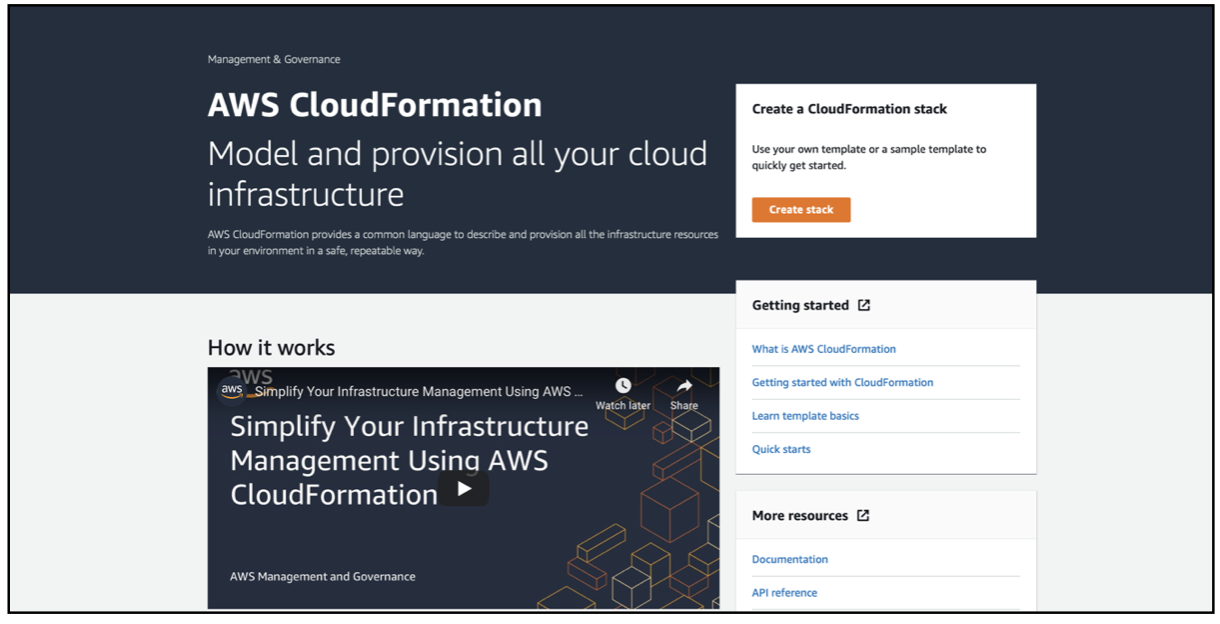Click Management & Governance breadcrumb text

click(x=274, y=59)
